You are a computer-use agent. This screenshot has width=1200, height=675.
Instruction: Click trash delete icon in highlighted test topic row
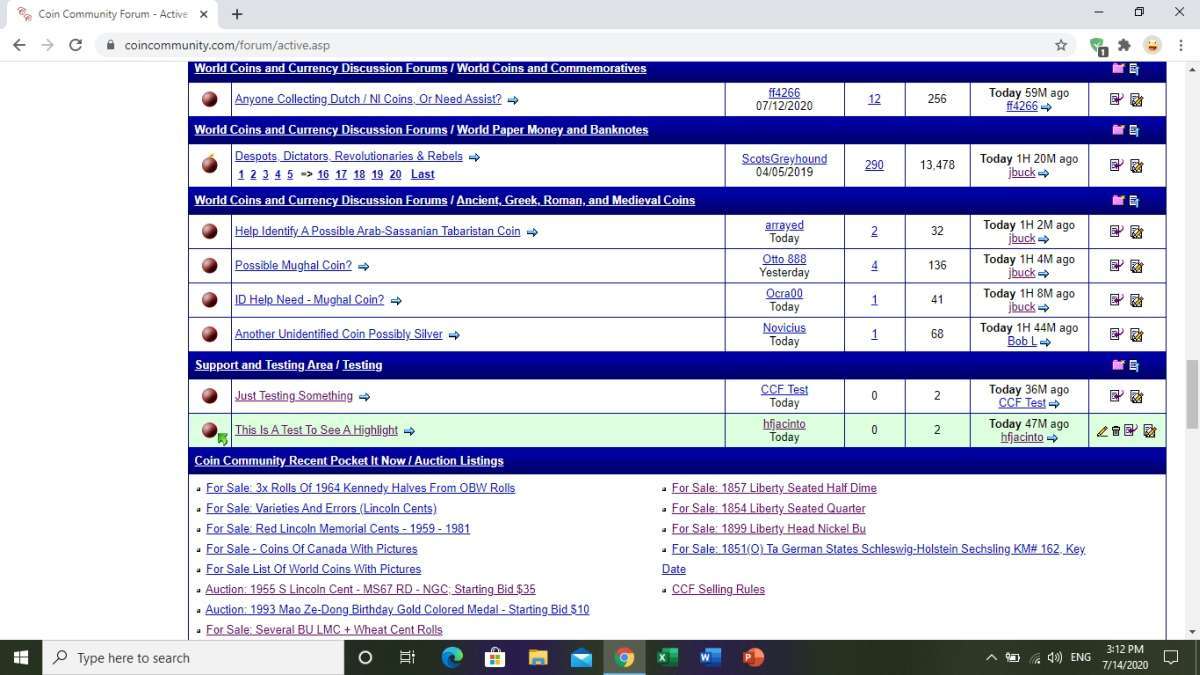click(1116, 431)
